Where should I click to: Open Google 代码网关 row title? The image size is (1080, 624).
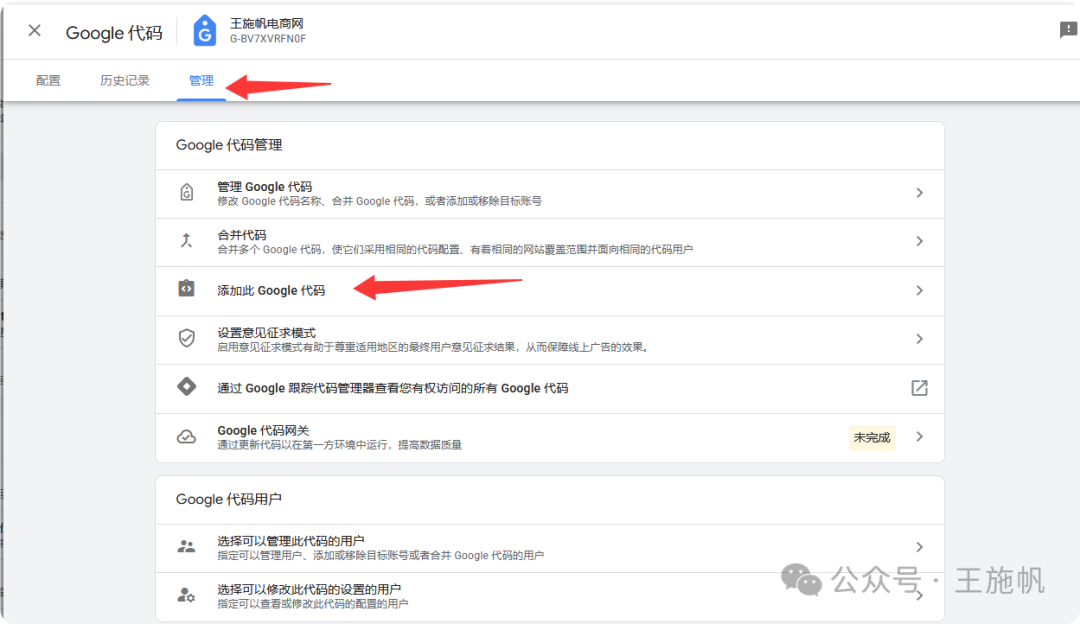pyautogui.click(x=263, y=430)
